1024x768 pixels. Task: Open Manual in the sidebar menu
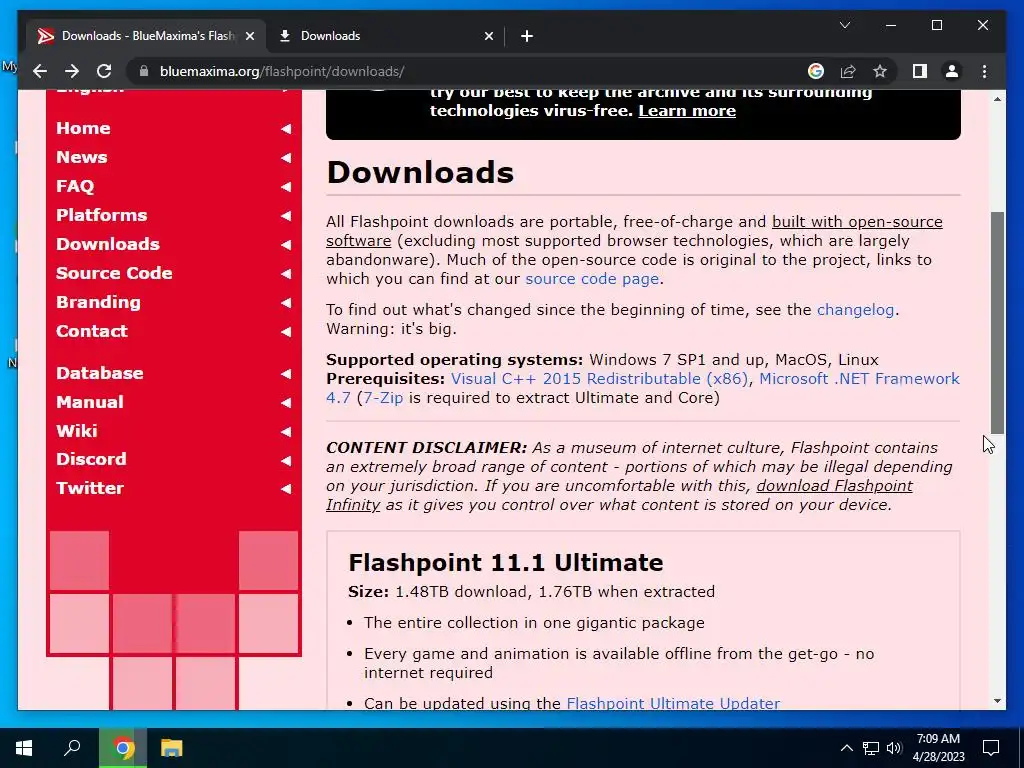[x=89, y=402]
